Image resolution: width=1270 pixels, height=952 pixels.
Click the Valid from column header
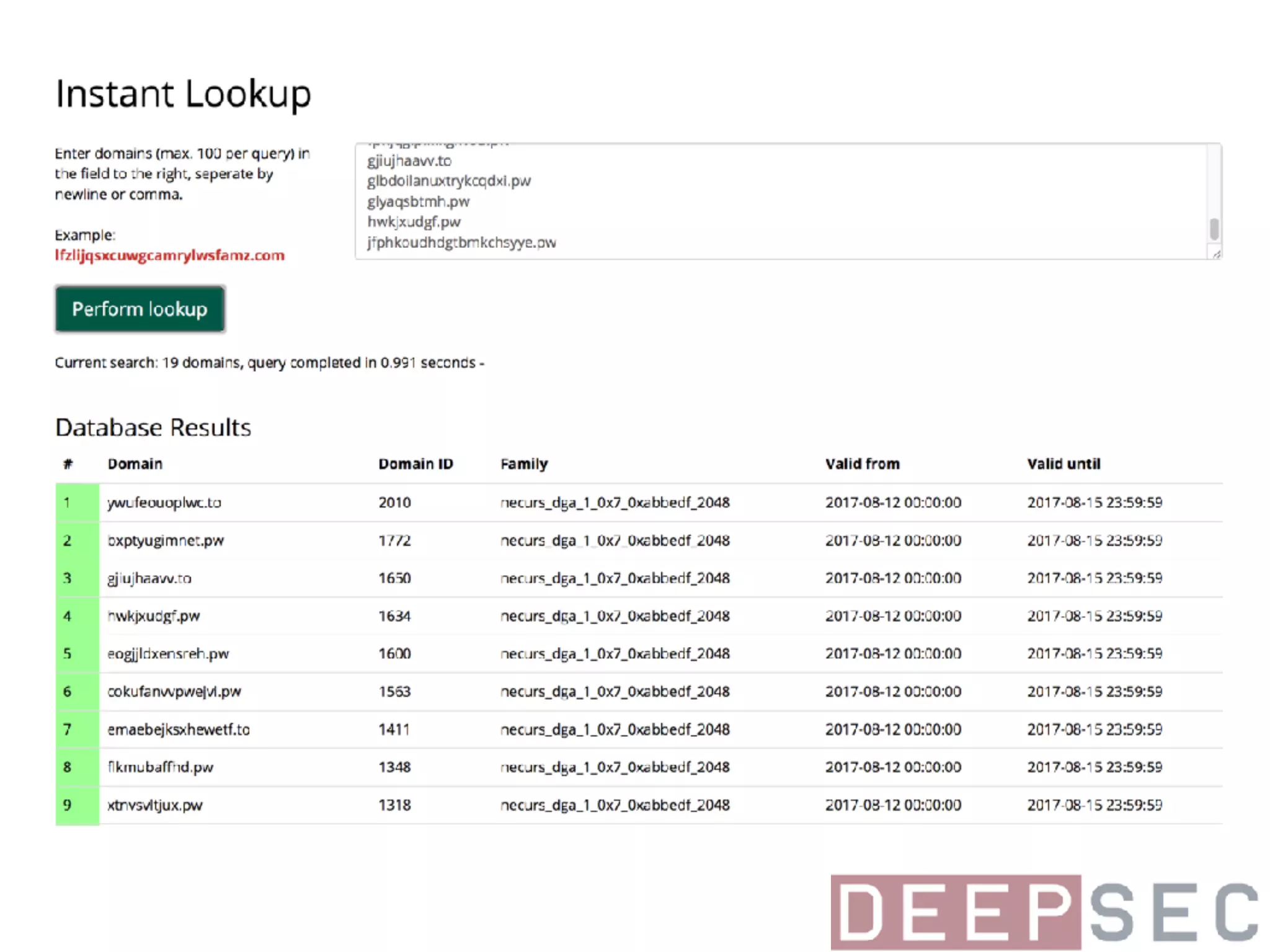(862, 464)
